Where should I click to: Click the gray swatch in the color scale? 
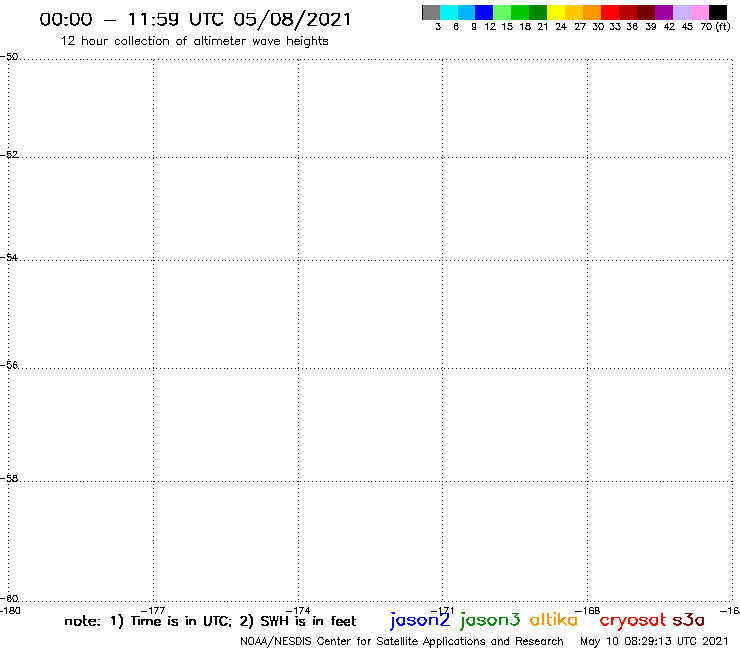tap(431, 12)
